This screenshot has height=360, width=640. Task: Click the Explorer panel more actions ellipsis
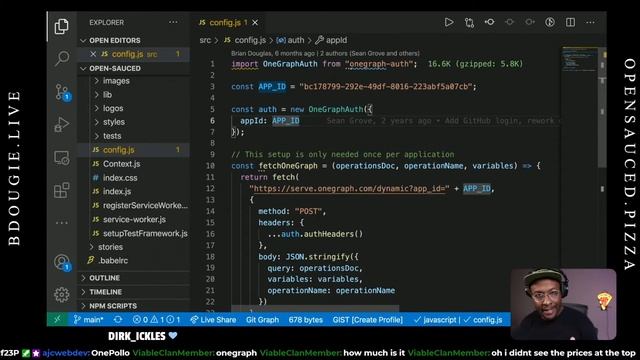coord(173,22)
